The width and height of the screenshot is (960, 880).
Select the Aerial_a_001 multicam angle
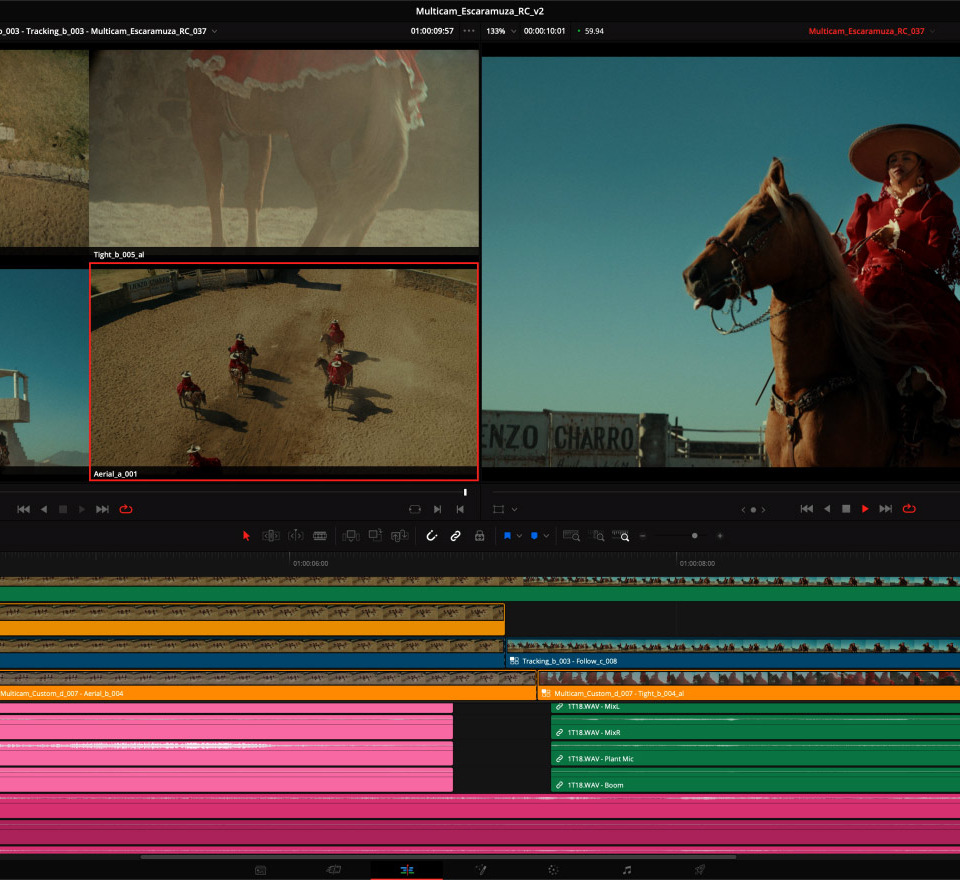point(283,372)
